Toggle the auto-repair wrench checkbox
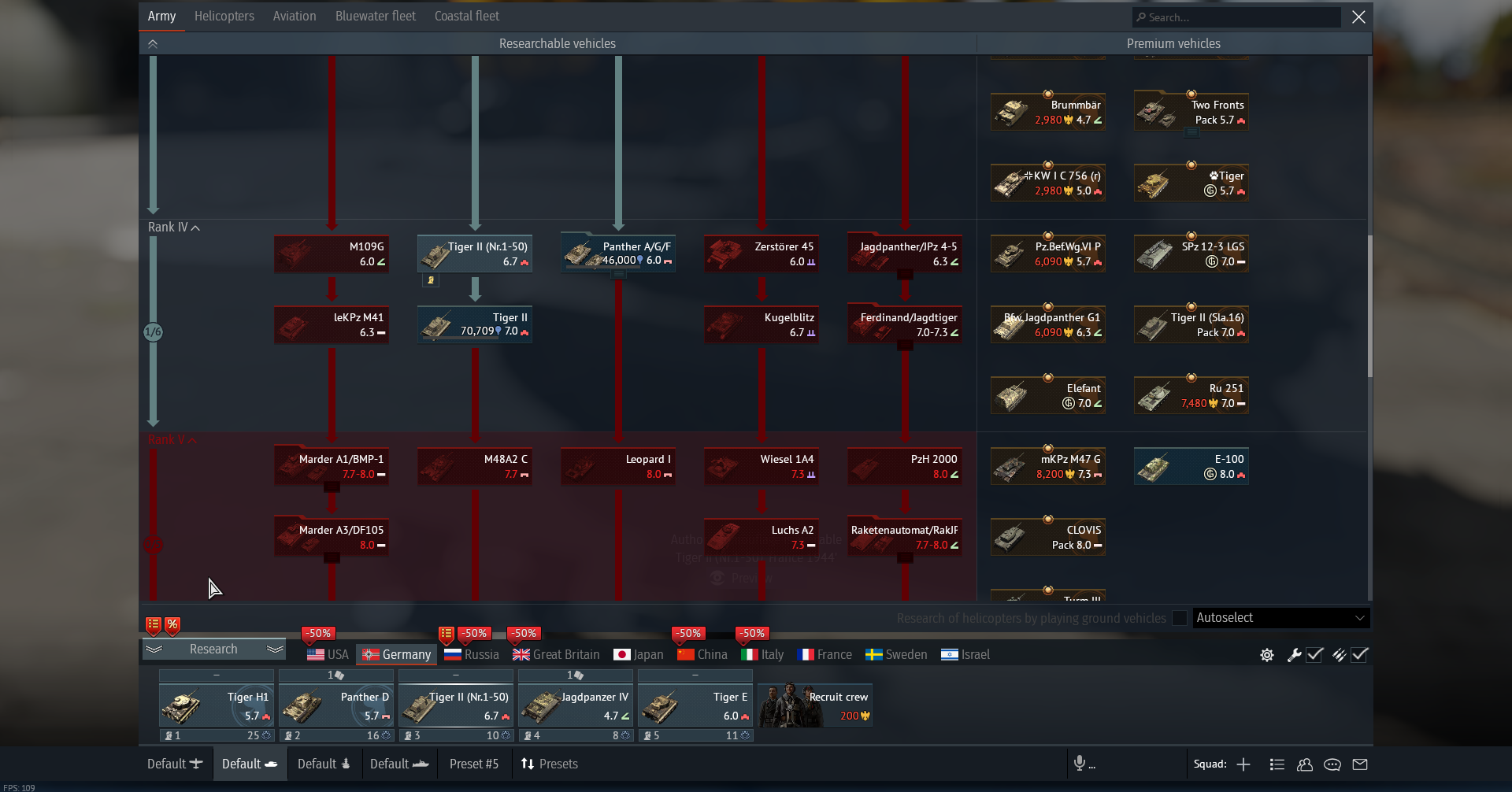The image size is (1512, 792). coord(1314,655)
